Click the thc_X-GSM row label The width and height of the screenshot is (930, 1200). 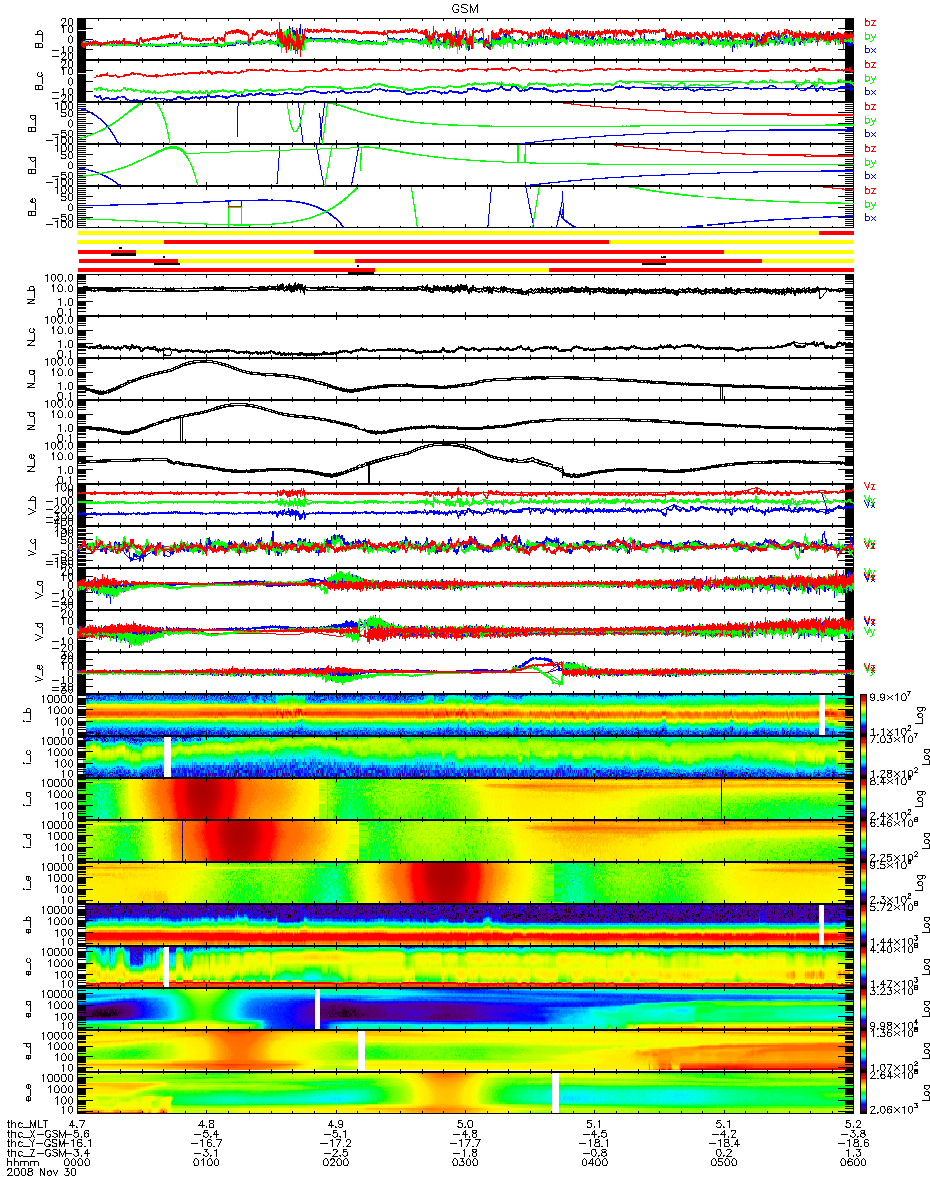[36, 1133]
